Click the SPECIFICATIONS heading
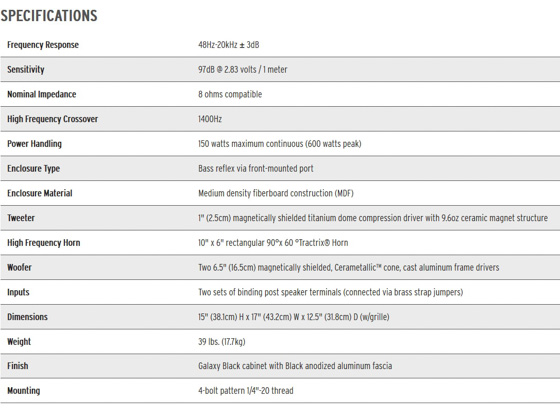The height and width of the screenshot is (416, 560). click(x=49, y=16)
